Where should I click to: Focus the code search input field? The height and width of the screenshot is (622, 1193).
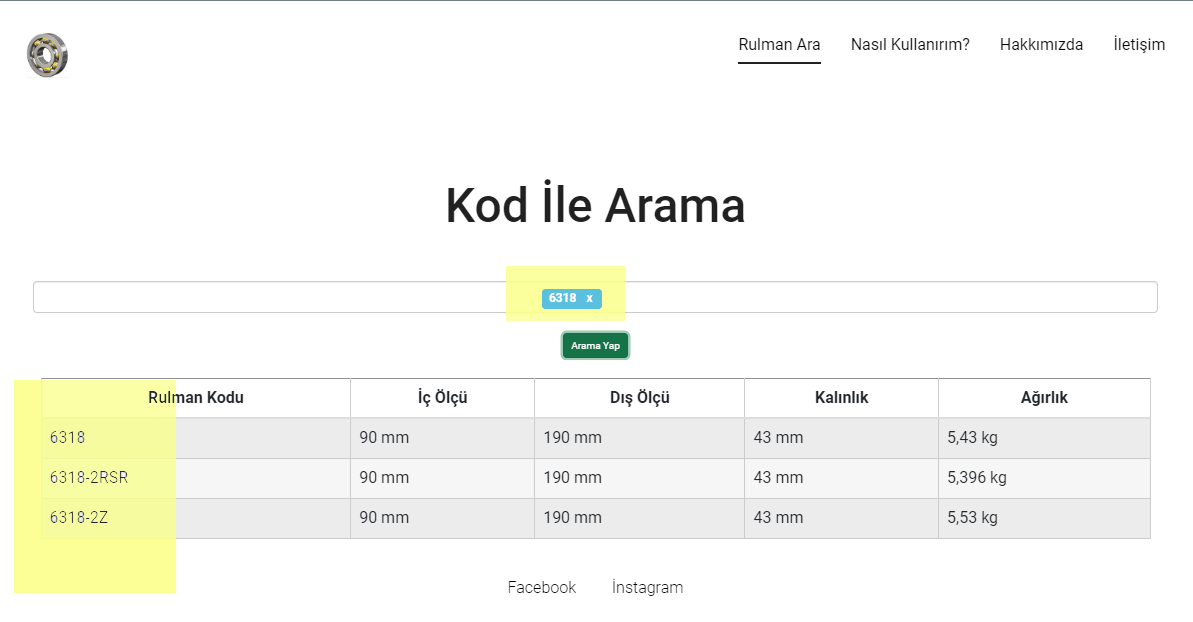pos(595,297)
